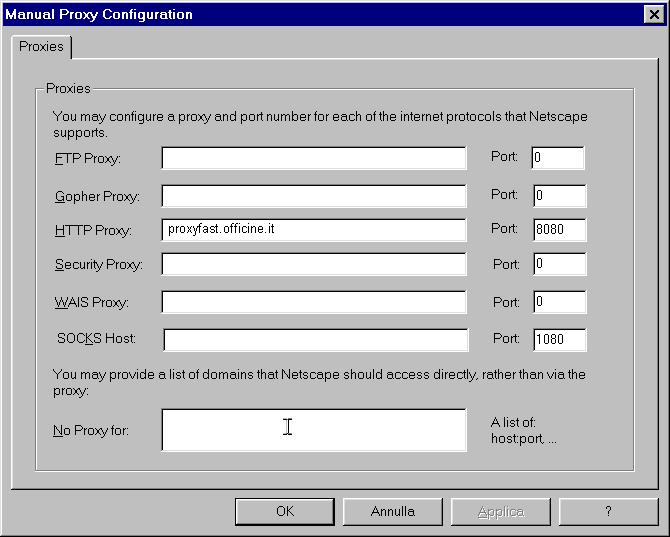This screenshot has width=670, height=537.
Task: Click the FTP Proxy address field
Action: 313,158
